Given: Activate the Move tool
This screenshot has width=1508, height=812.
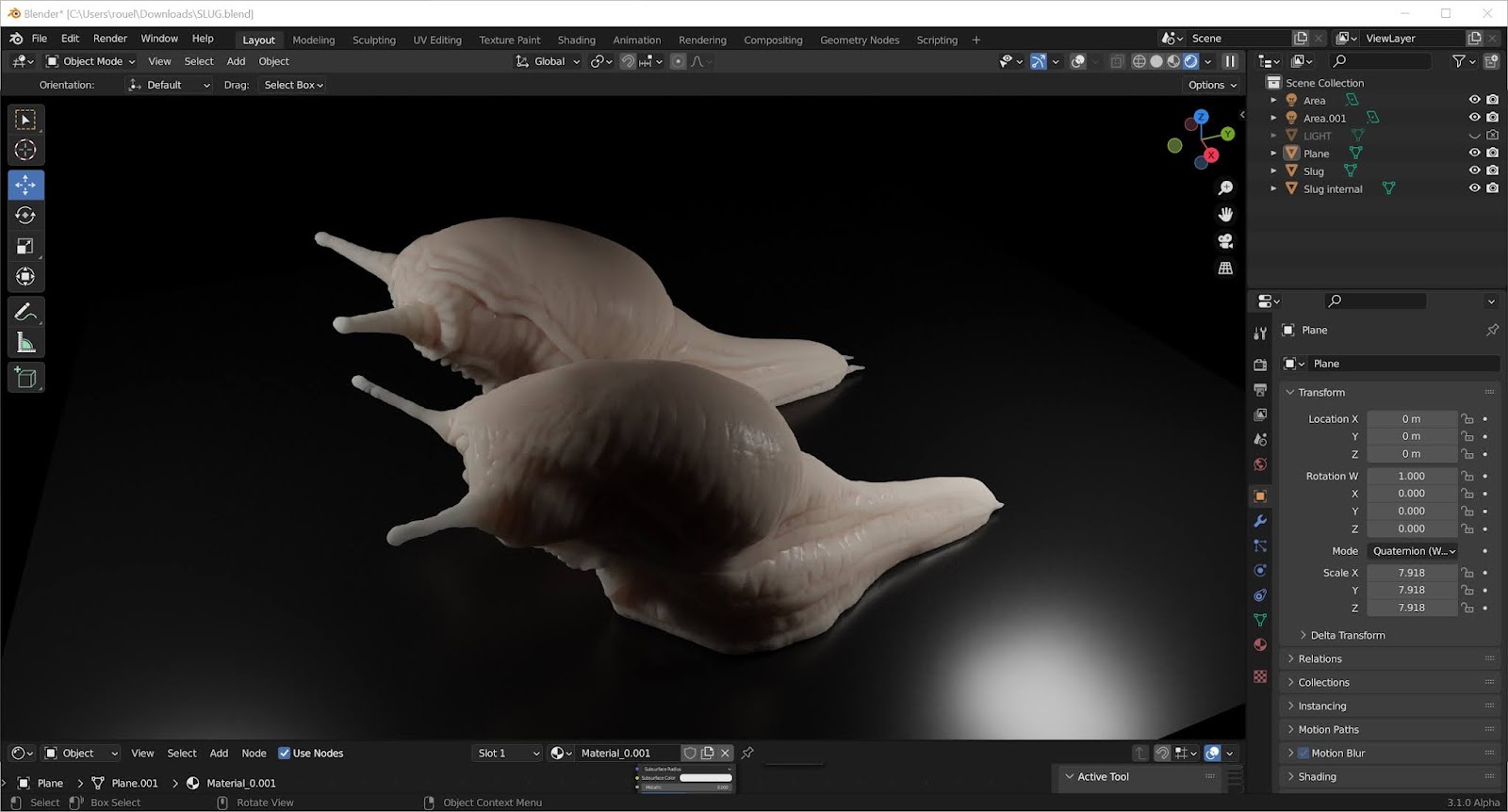Looking at the screenshot, I should click(25, 185).
